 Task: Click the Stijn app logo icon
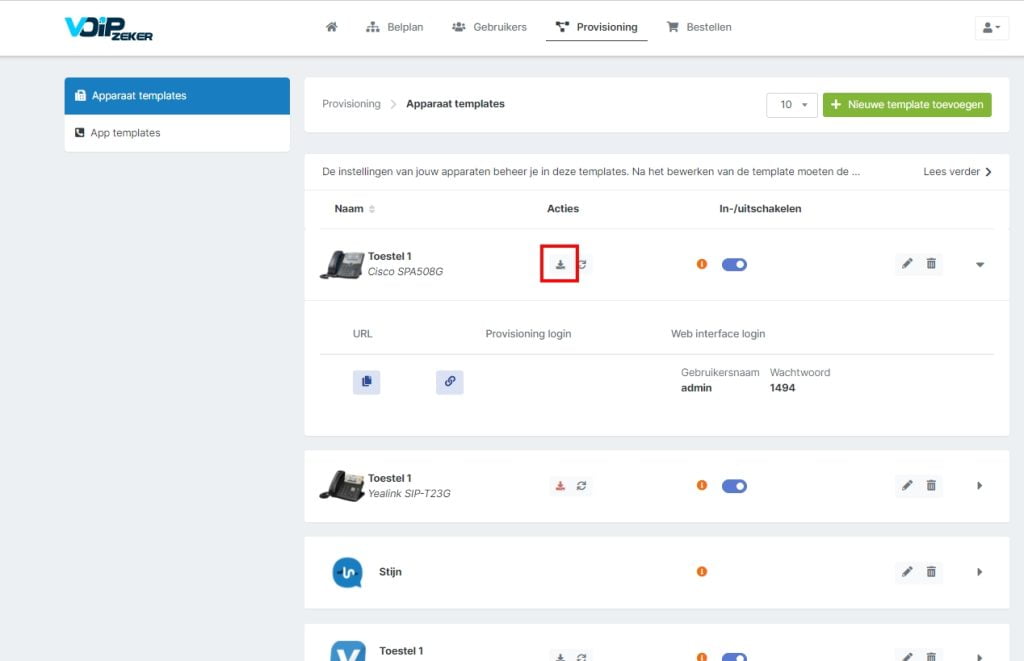pyautogui.click(x=347, y=572)
